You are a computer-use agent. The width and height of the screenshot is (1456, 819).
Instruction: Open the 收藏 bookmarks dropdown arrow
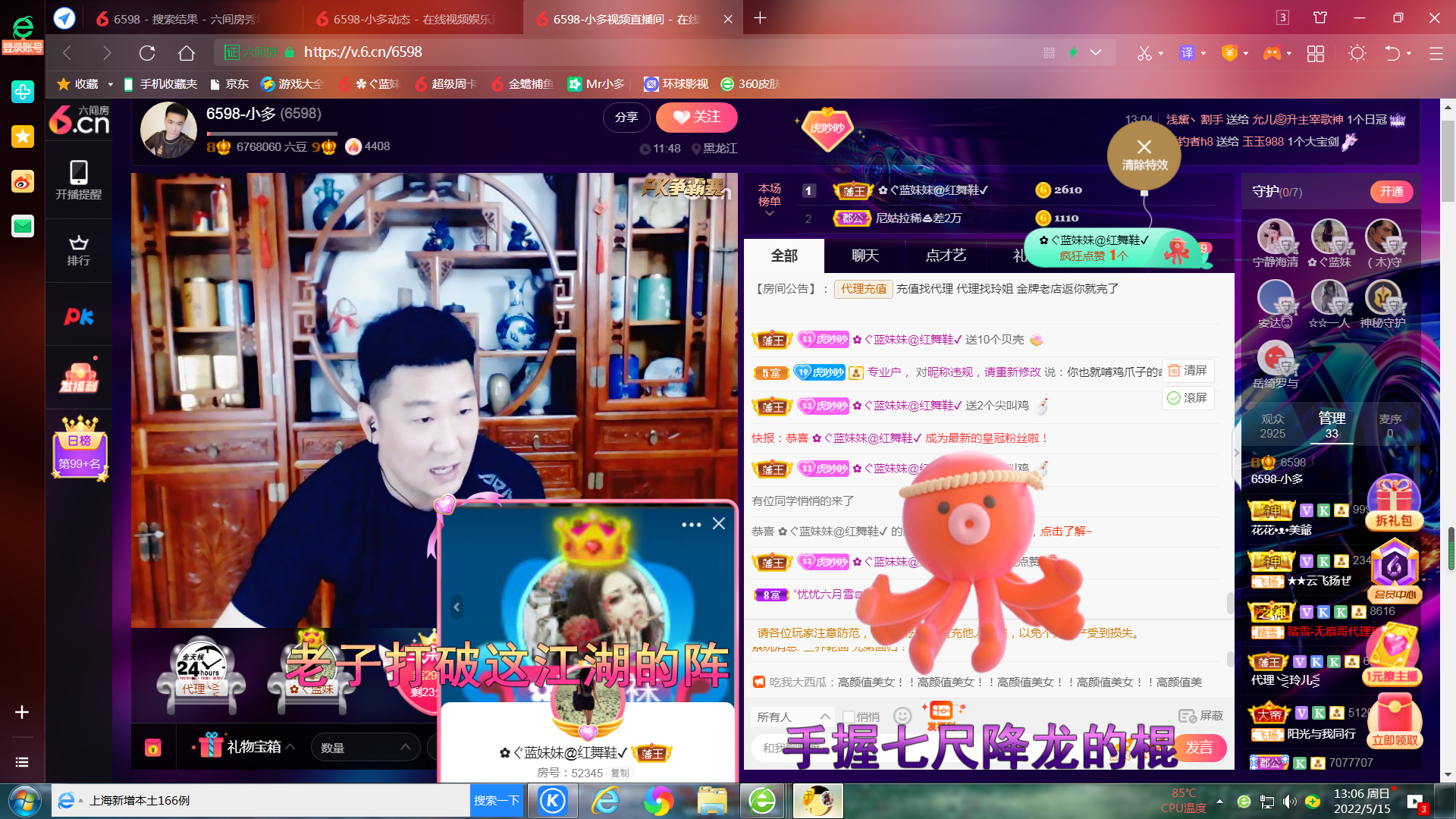click(x=110, y=84)
